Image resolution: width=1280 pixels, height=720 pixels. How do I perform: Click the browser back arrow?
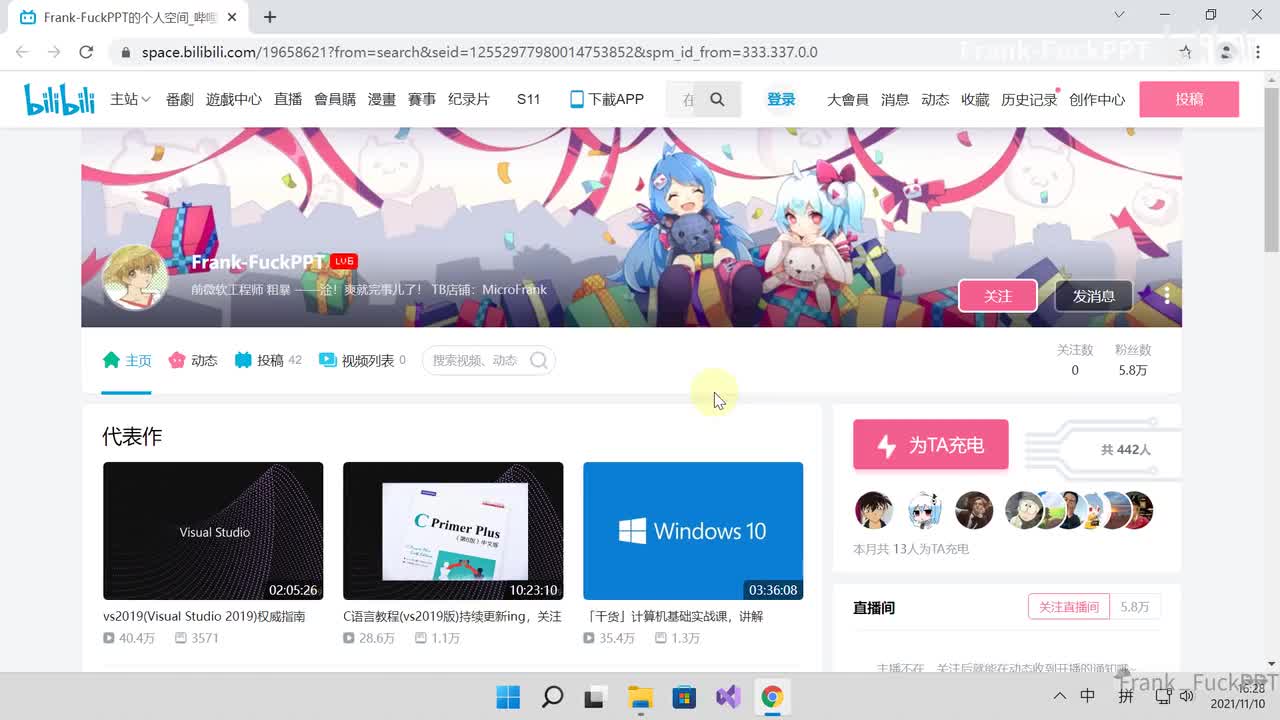click(x=22, y=52)
